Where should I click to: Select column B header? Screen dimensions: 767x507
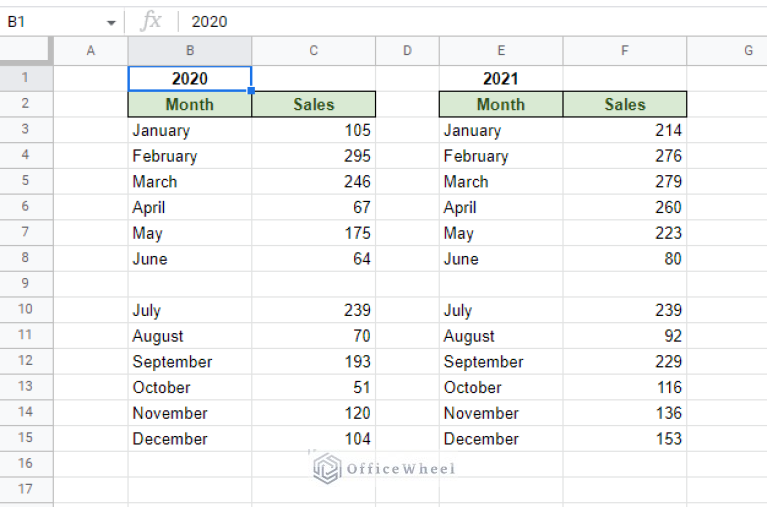tap(190, 51)
